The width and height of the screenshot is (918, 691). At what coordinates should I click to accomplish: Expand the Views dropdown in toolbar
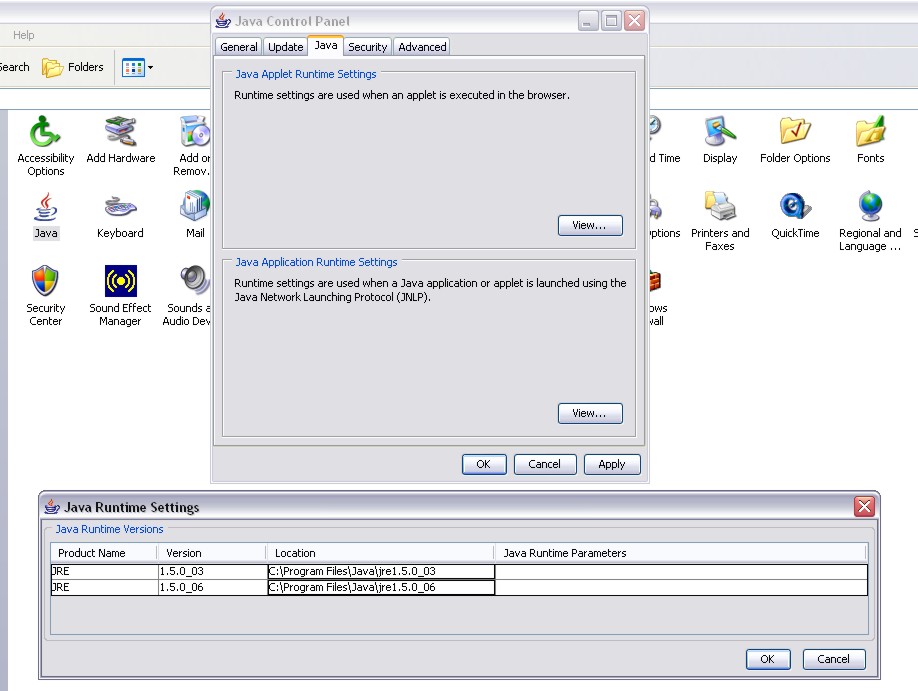(150, 68)
